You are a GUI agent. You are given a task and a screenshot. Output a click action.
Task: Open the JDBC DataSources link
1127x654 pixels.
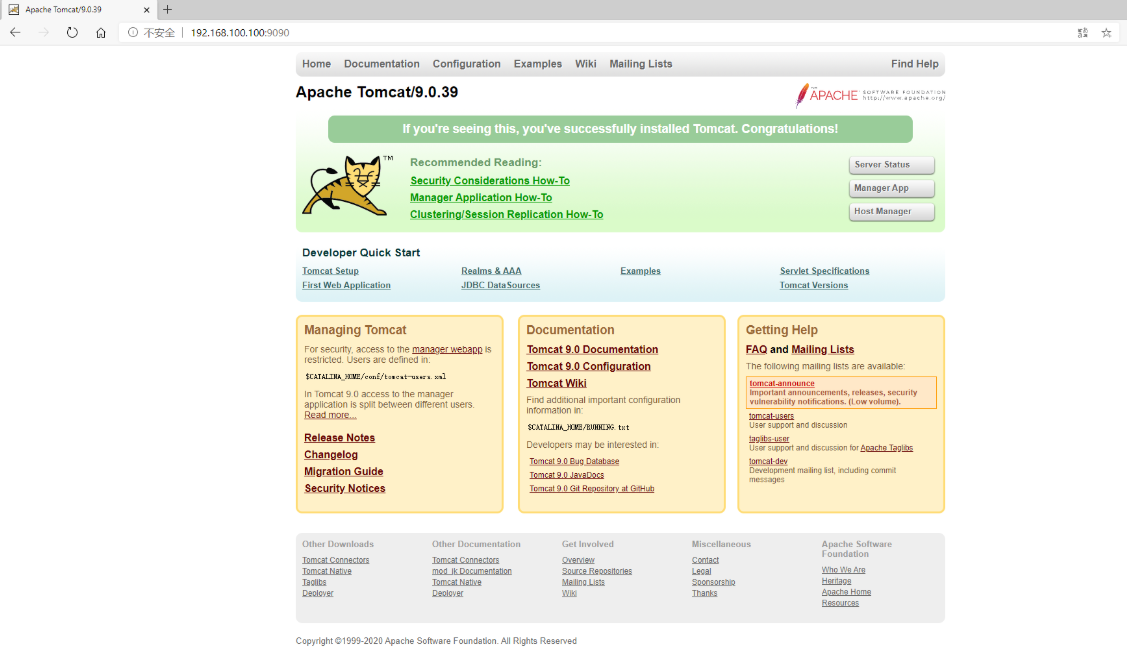[x=500, y=285]
